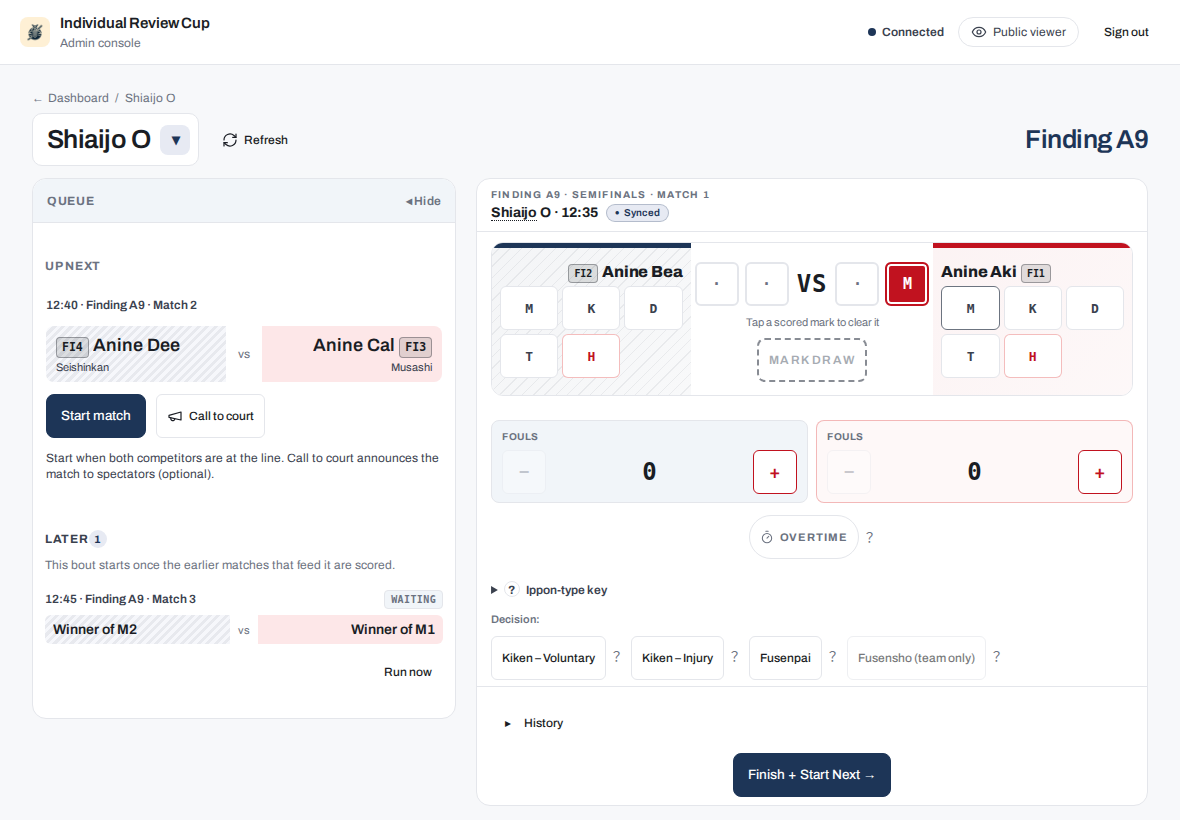The image size is (1180, 820).
Task: Click the Shiaijo O breadcrumb
Action: click(x=150, y=98)
